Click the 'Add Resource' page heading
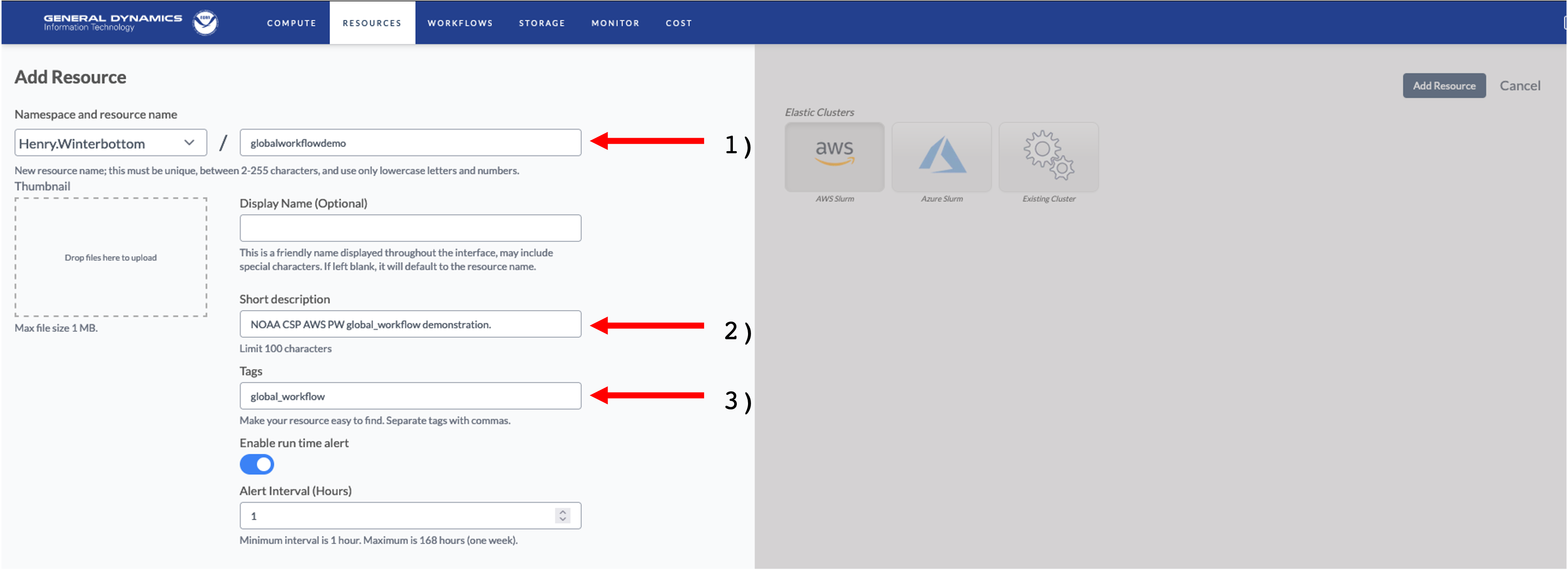Image resolution: width=1568 pixels, height=570 pixels. click(x=71, y=77)
